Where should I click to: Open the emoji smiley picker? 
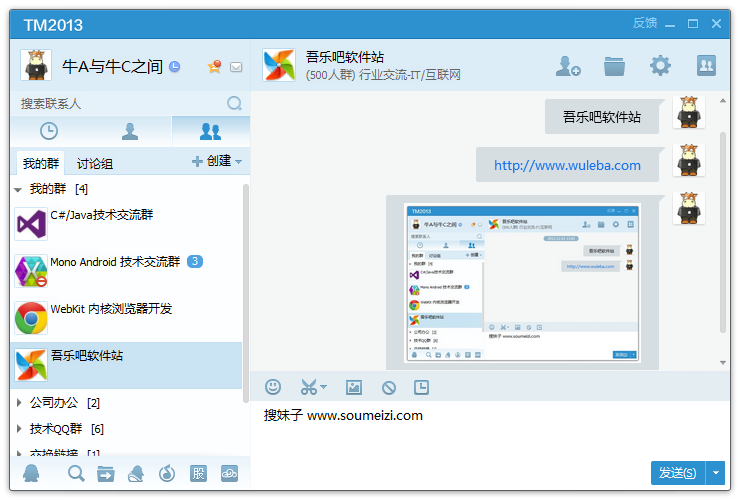point(273,387)
